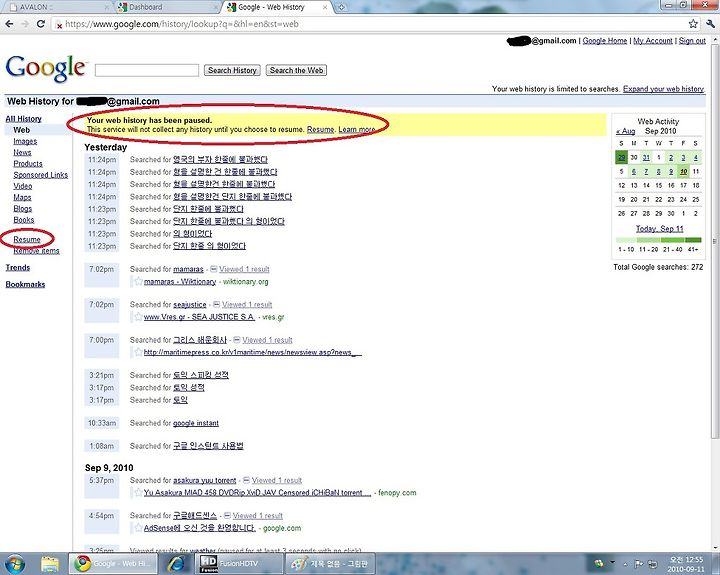Click Resume in the yellow paused notice
Screen dimensions: 720x575
[320, 130]
